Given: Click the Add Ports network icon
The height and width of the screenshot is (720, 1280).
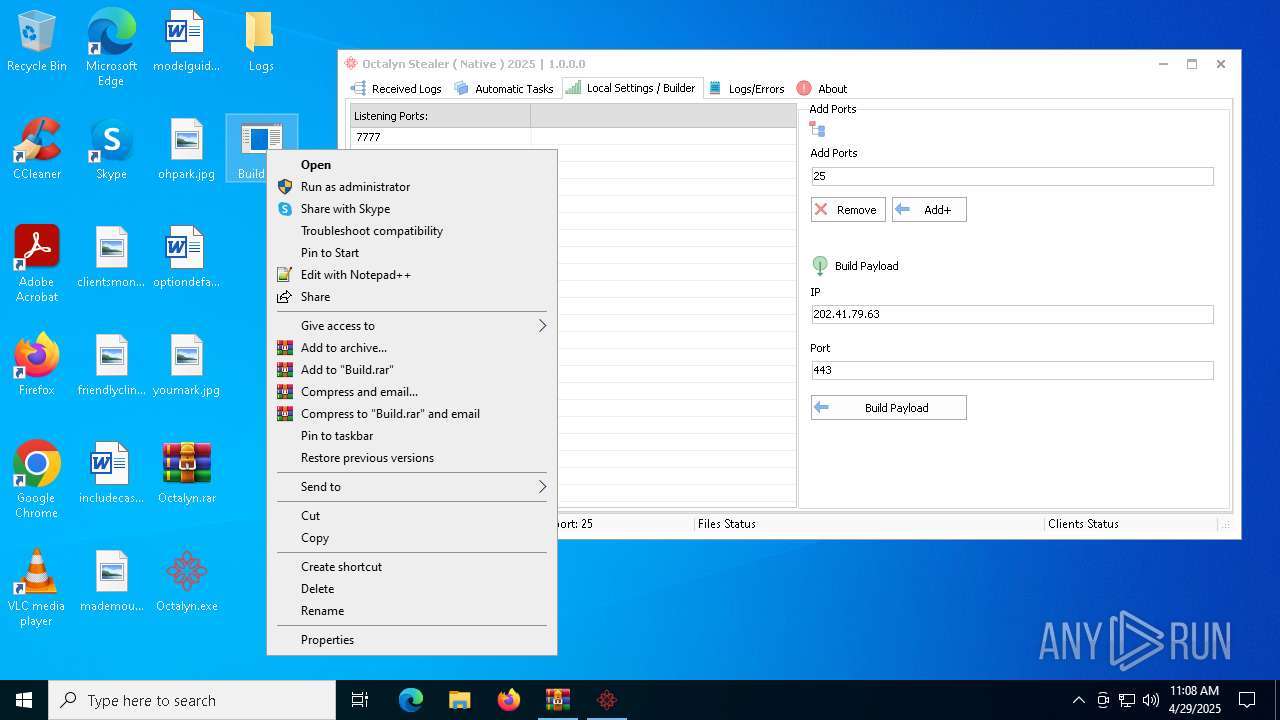Looking at the screenshot, I should pos(818,130).
